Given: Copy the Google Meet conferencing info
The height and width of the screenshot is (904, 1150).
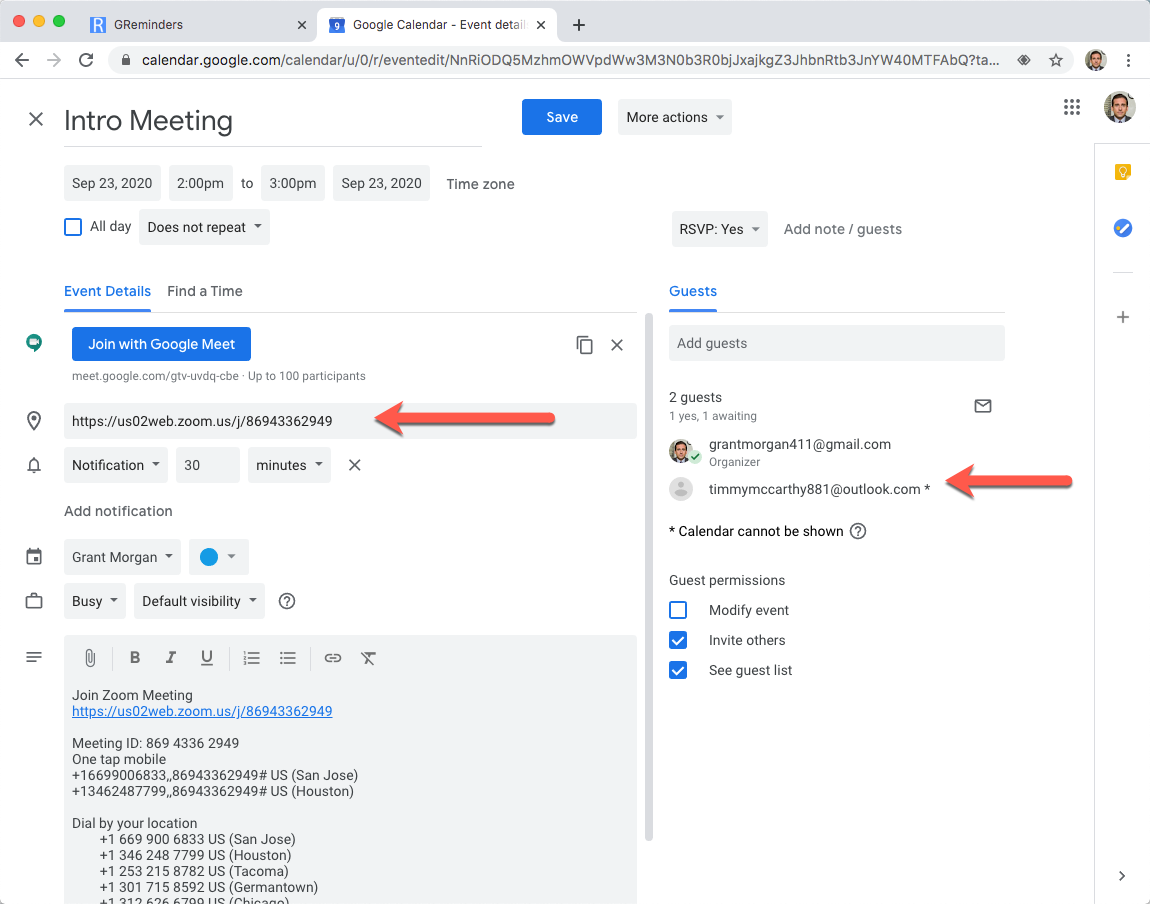Looking at the screenshot, I should coord(584,345).
